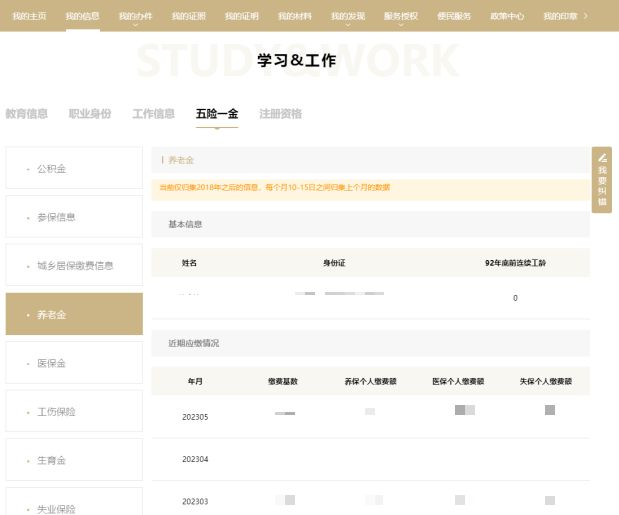Click the 医保个人缴费额 column header
619x515 pixels.
pos(458,381)
